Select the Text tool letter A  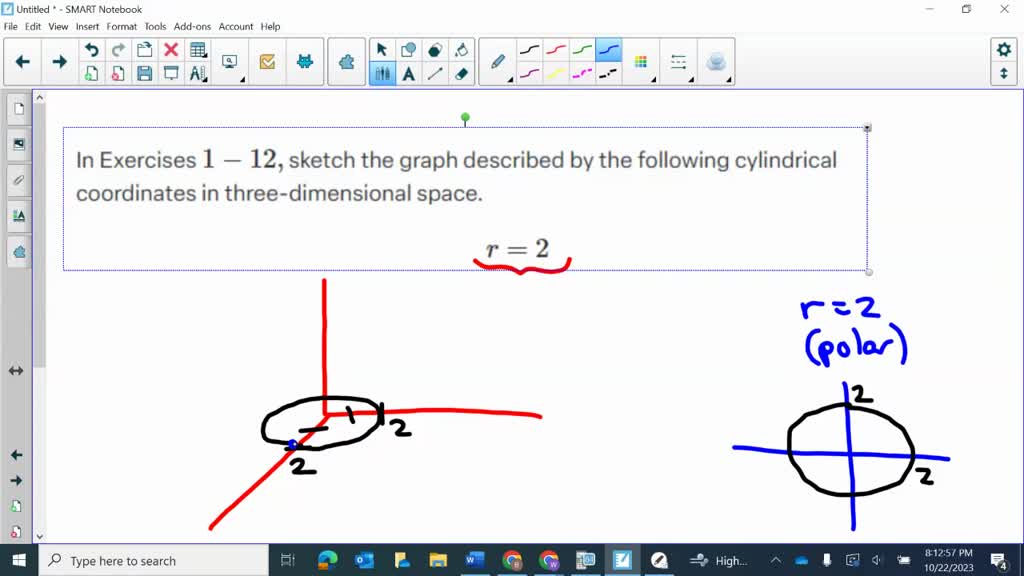(x=409, y=74)
